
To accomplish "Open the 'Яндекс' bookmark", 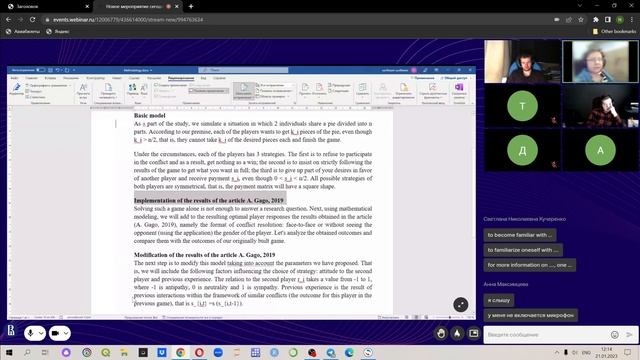I will pos(58,31).
